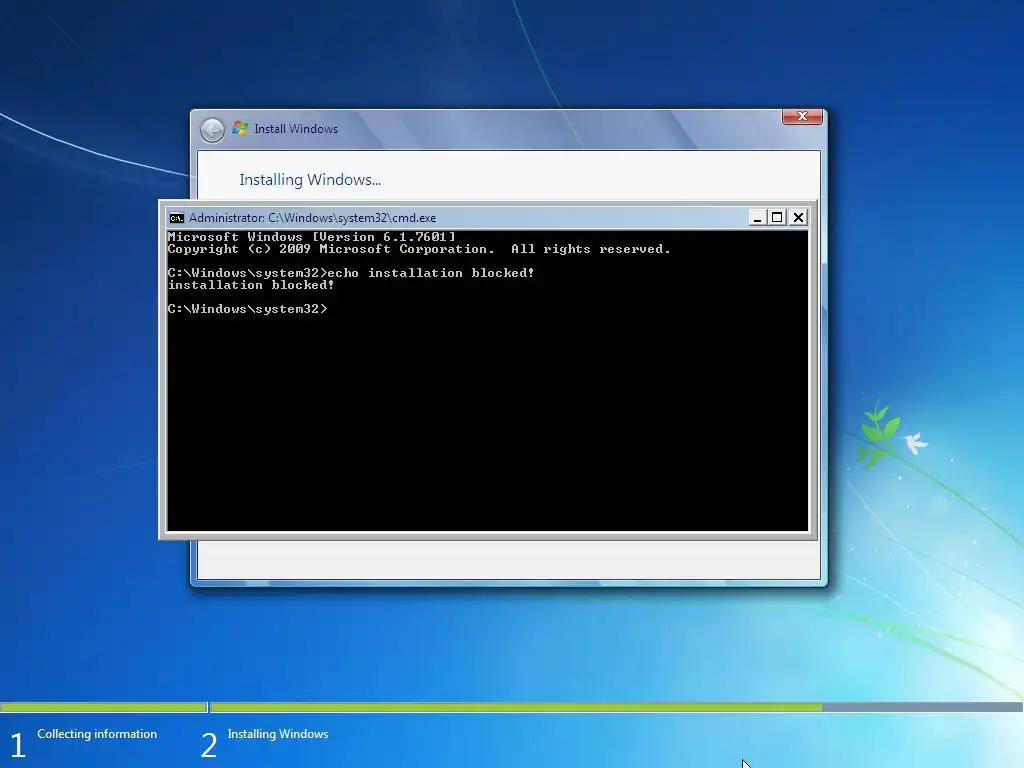1024x768 pixels.
Task: Close the Install Windows dialog
Action: tap(802, 116)
